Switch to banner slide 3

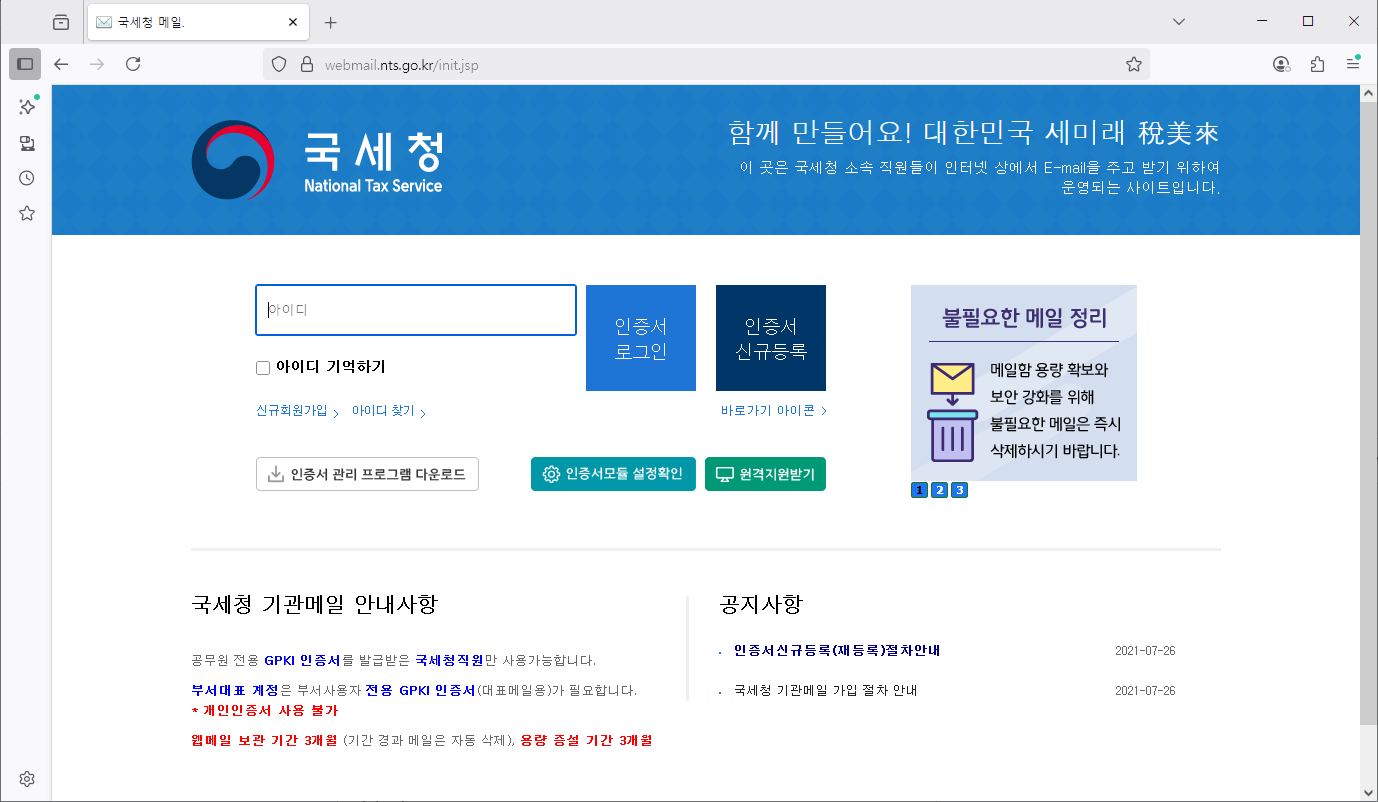959,490
